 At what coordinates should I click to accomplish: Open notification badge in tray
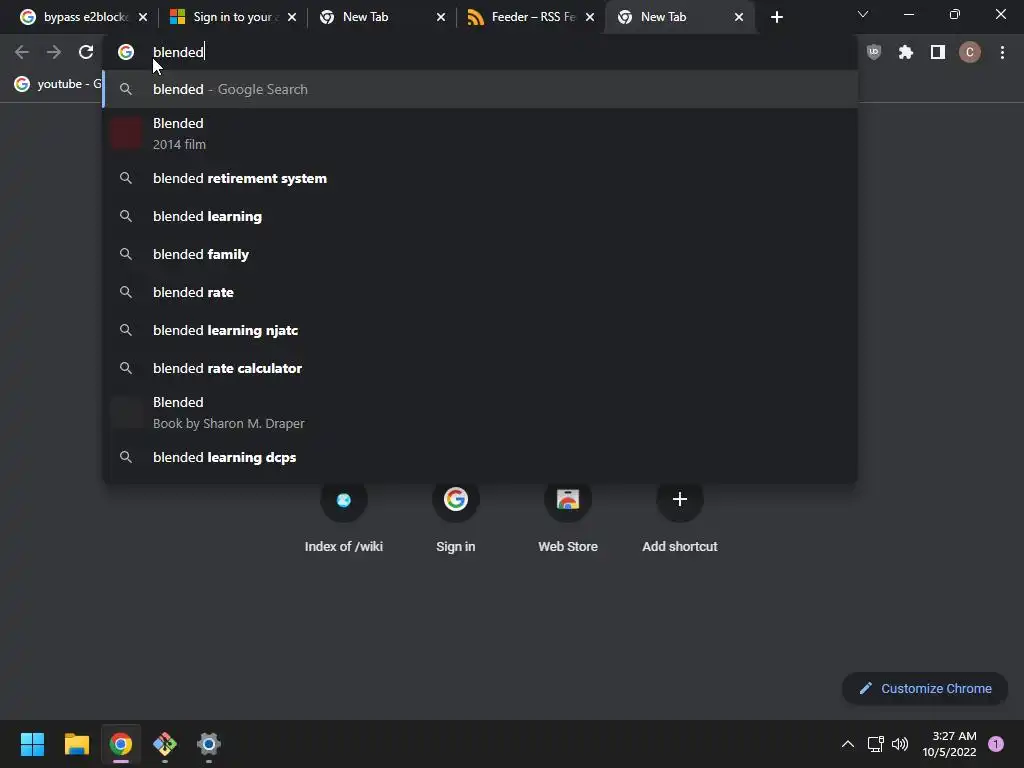(x=995, y=744)
